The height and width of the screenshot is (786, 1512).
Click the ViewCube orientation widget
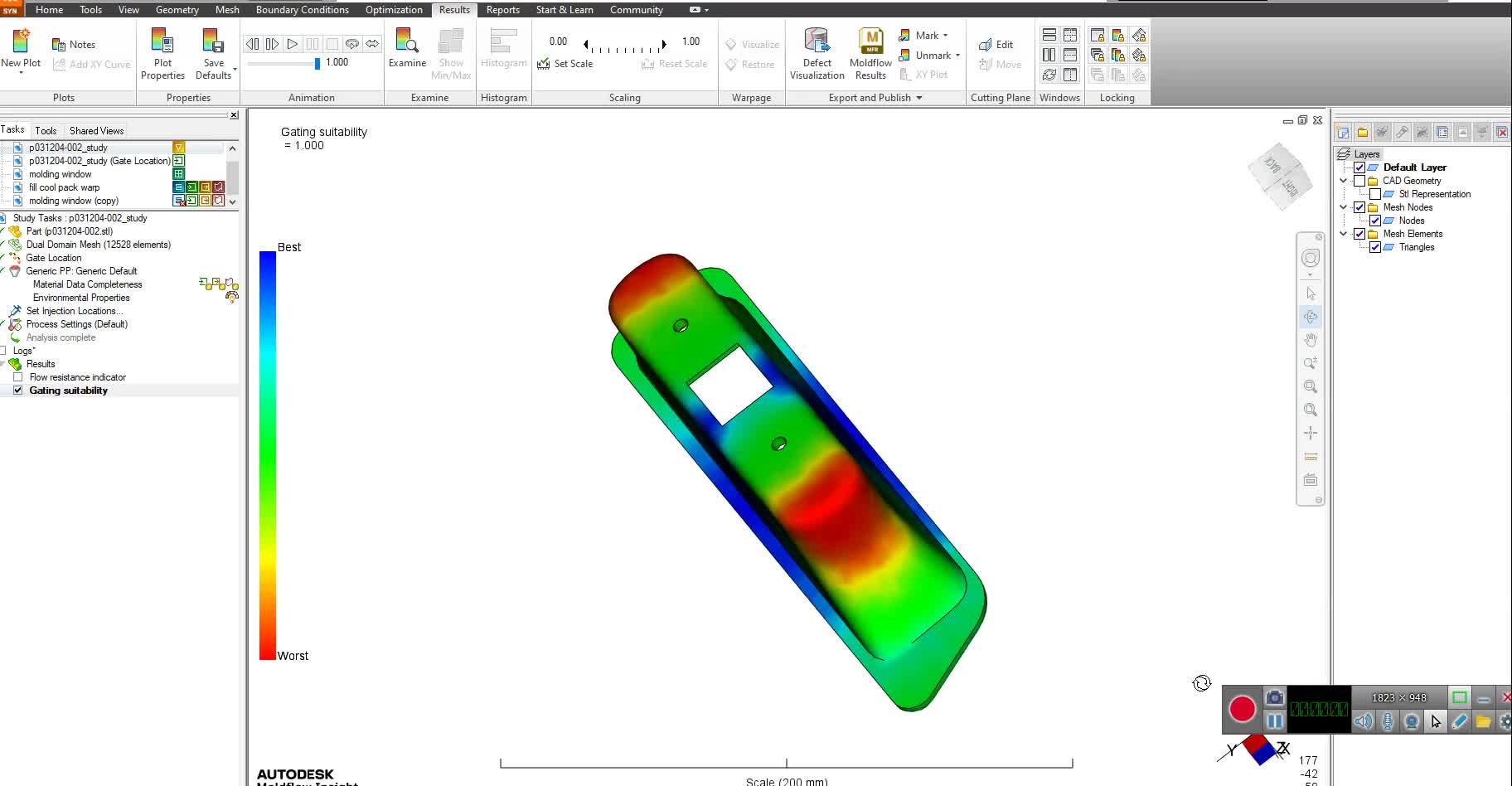pyautogui.click(x=1281, y=177)
